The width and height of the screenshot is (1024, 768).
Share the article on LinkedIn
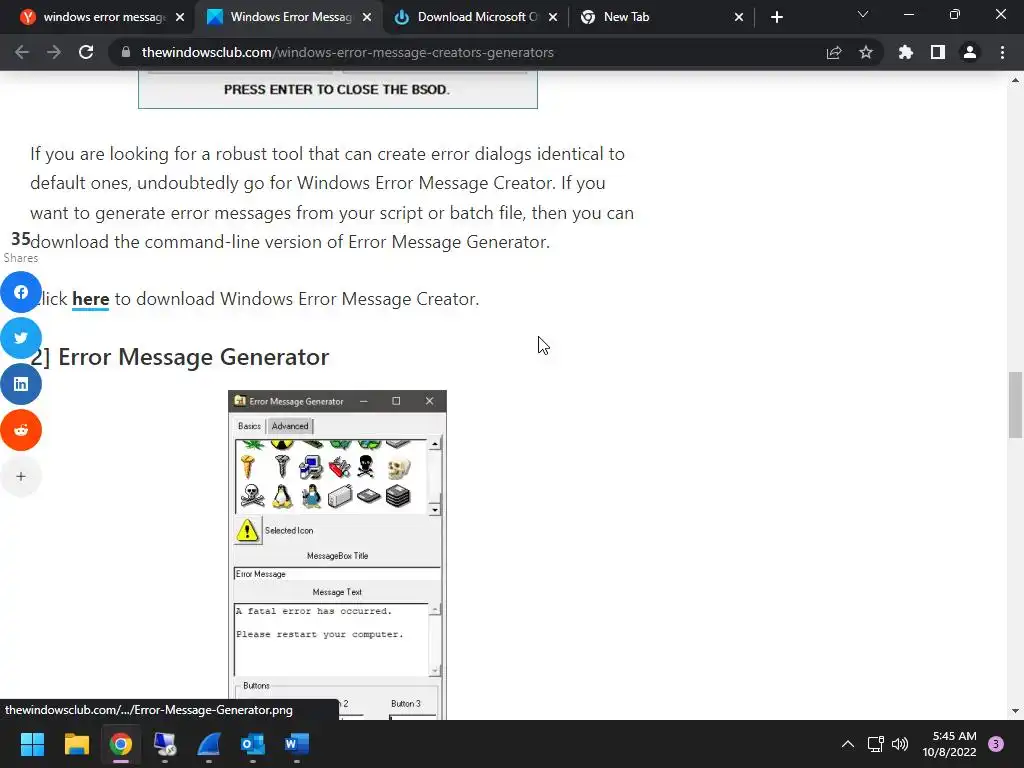point(21,384)
